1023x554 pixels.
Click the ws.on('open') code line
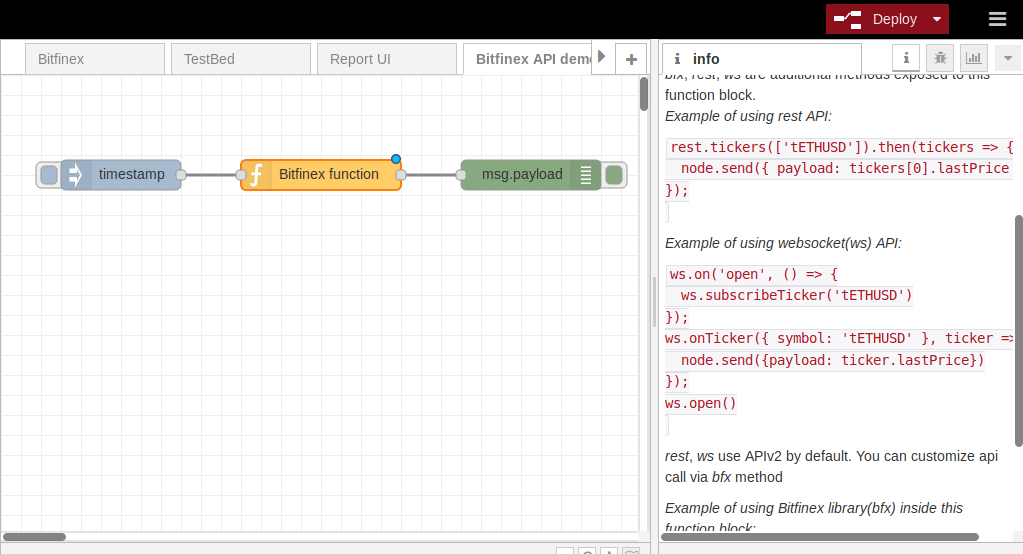pyautogui.click(x=754, y=274)
